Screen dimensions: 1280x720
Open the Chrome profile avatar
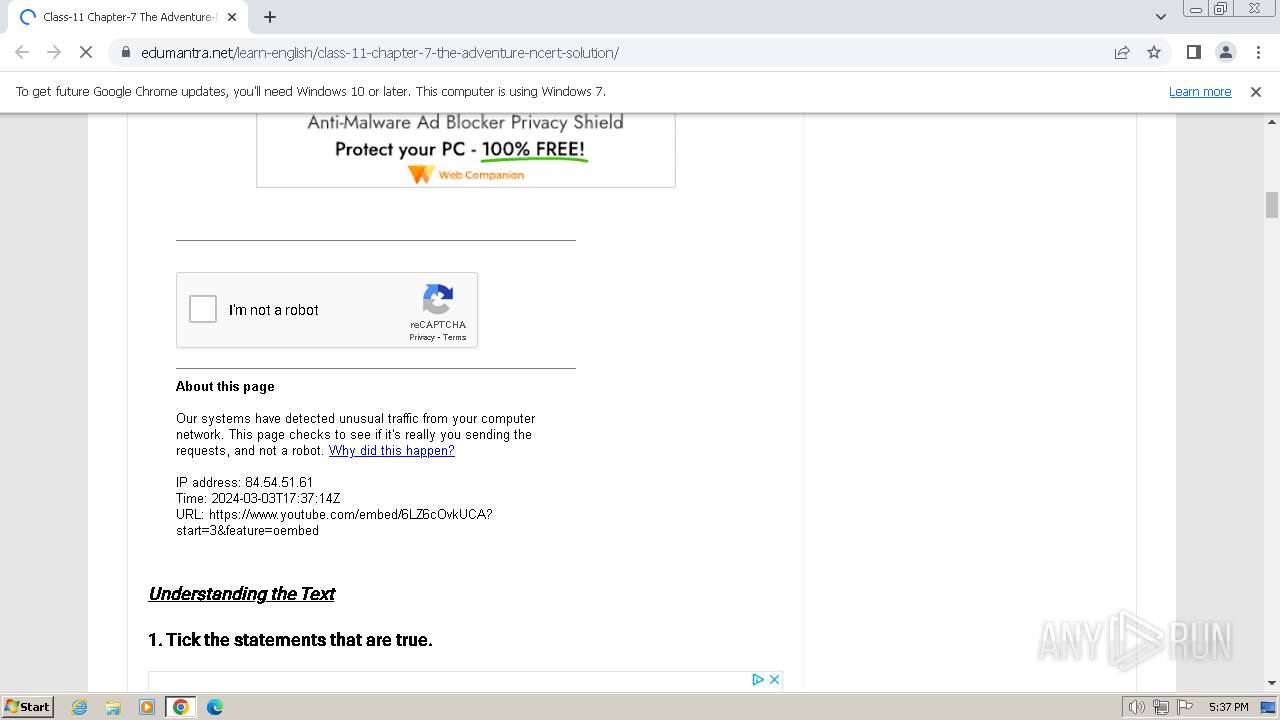click(x=1225, y=52)
